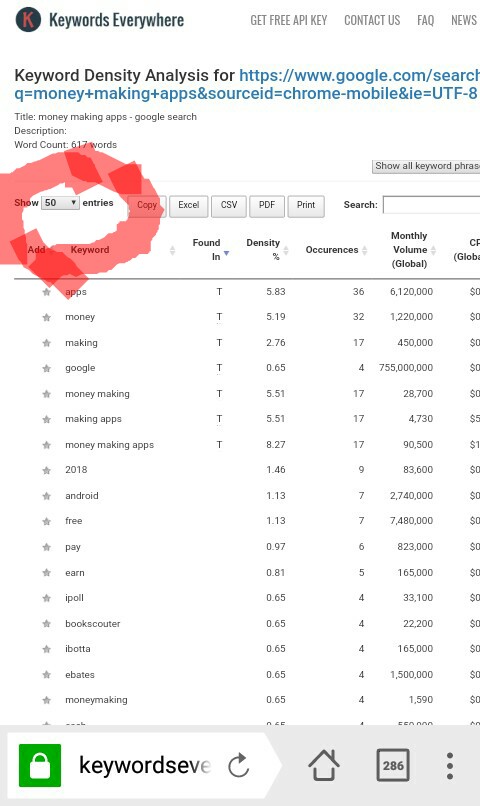Sort by Monthly Volume (Global) column

tap(412, 250)
